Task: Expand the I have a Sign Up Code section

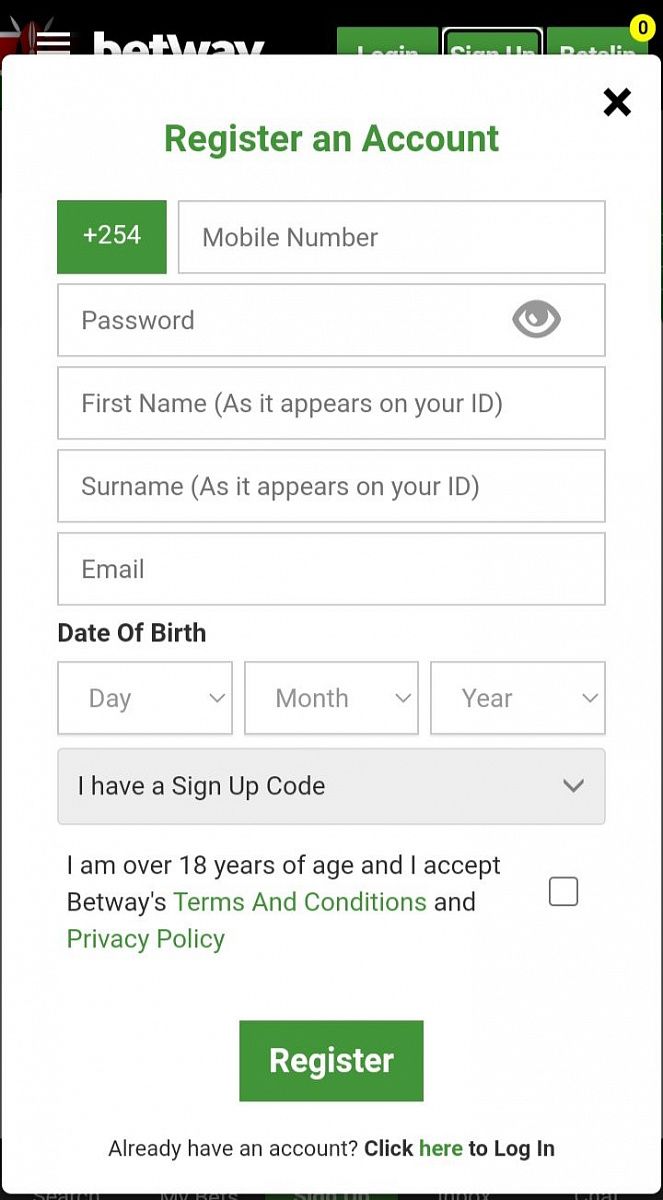Action: point(331,786)
